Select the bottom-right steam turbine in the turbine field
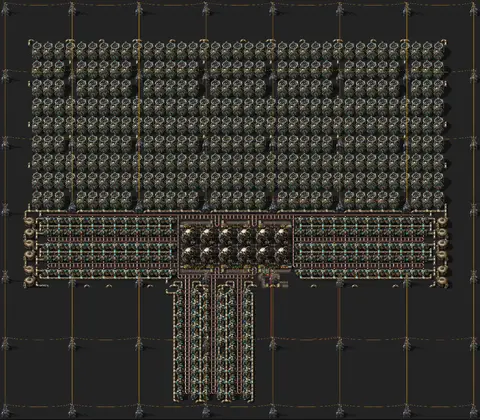 [x=438, y=200]
